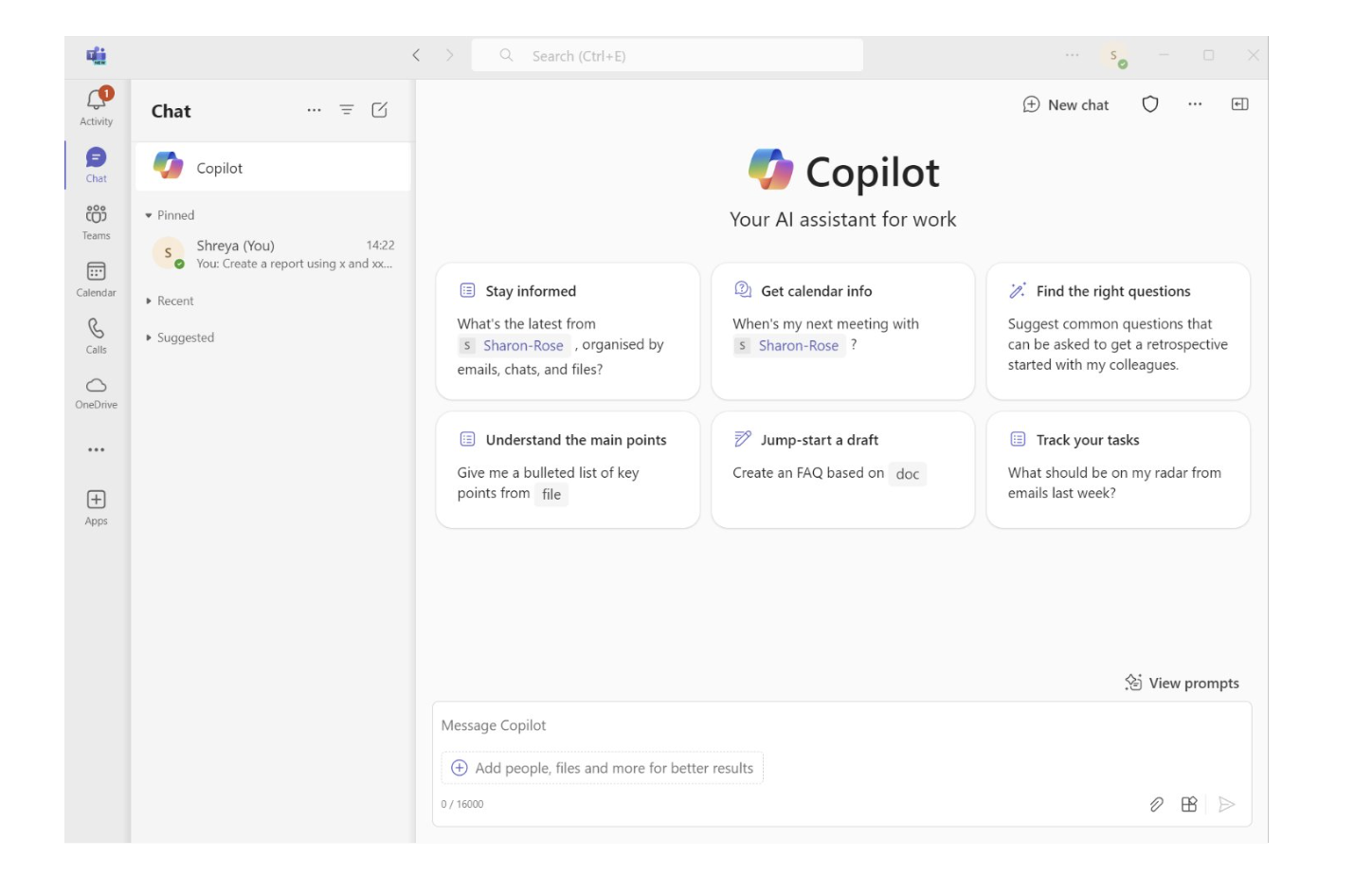Viewport: 1372px width, 876px height.
Task: Open Settings and more ellipsis in title bar
Action: (1072, 55)
